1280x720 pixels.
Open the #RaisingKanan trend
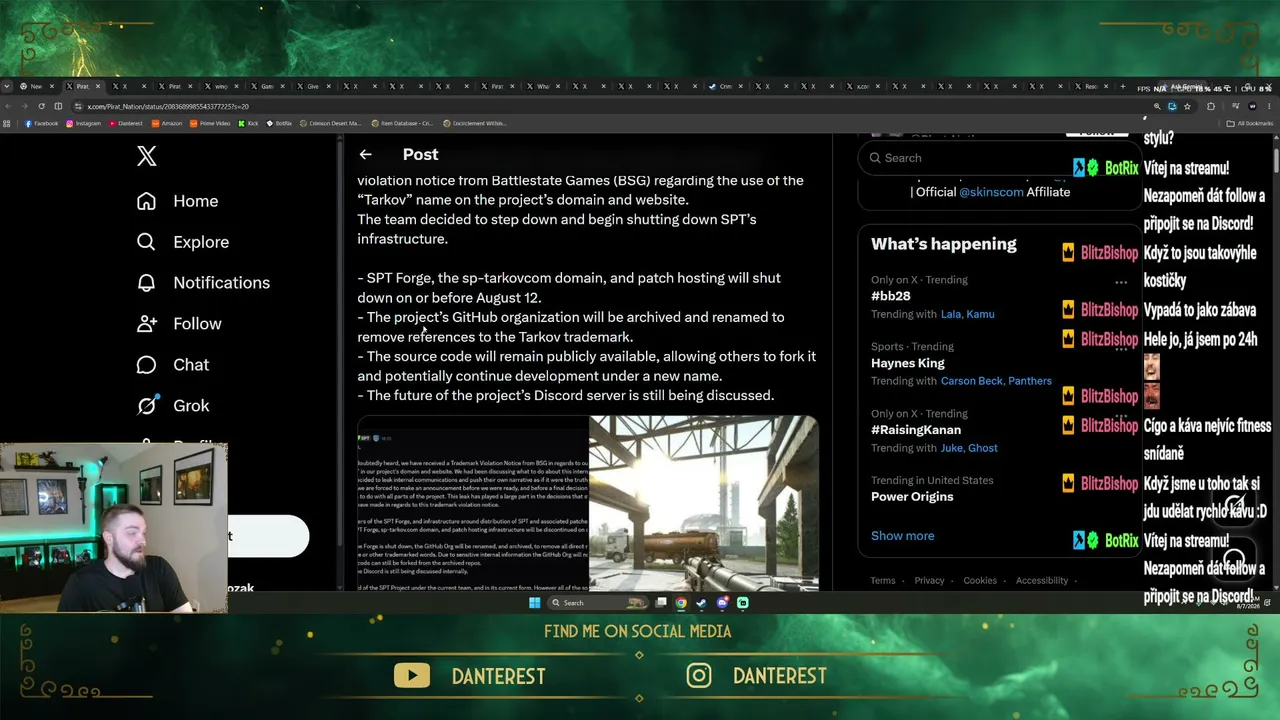pyautogui.click(x=916, y=430)
